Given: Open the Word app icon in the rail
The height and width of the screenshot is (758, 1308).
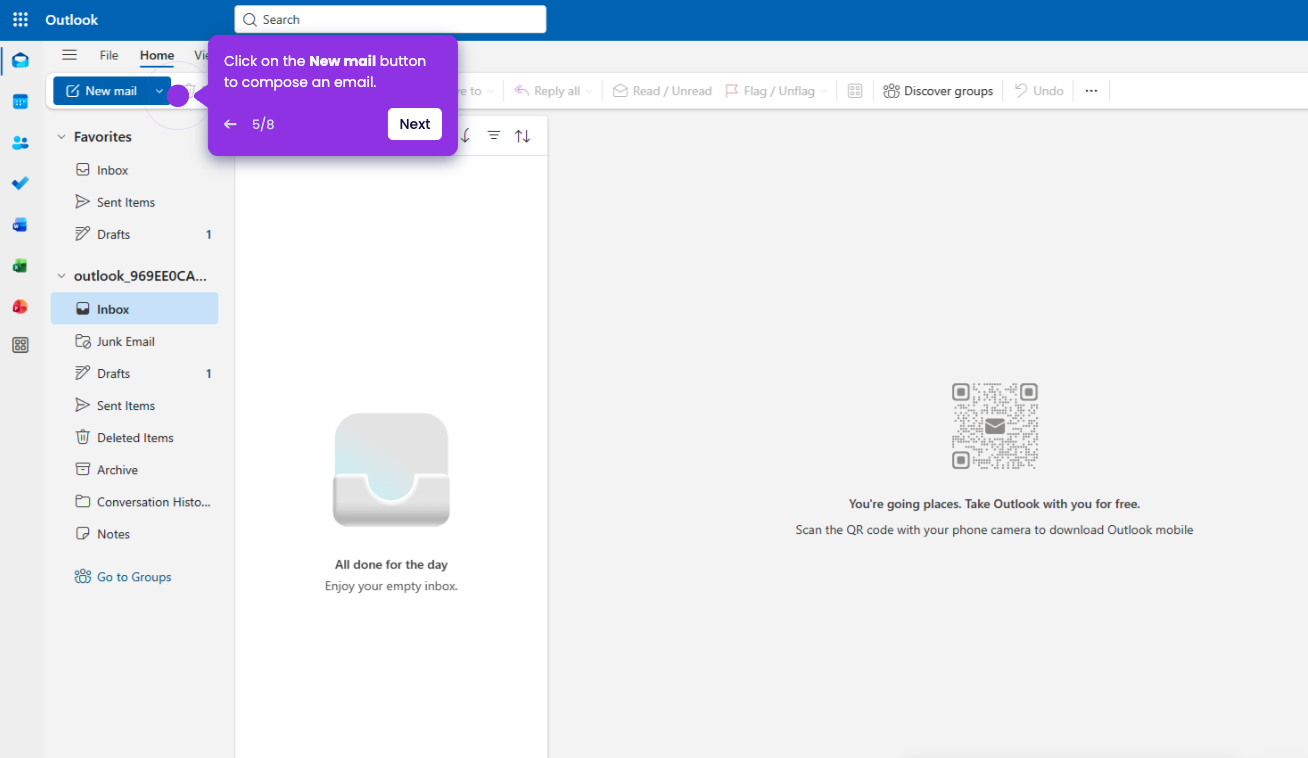Looking at the screenshot, I should (x=20, y=225).
